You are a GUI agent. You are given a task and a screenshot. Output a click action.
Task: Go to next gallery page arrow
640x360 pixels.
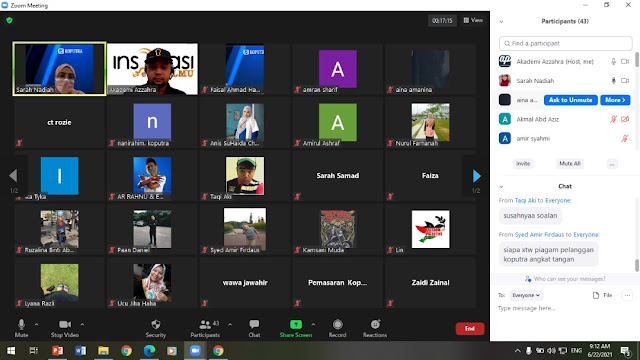coord(476,176)
